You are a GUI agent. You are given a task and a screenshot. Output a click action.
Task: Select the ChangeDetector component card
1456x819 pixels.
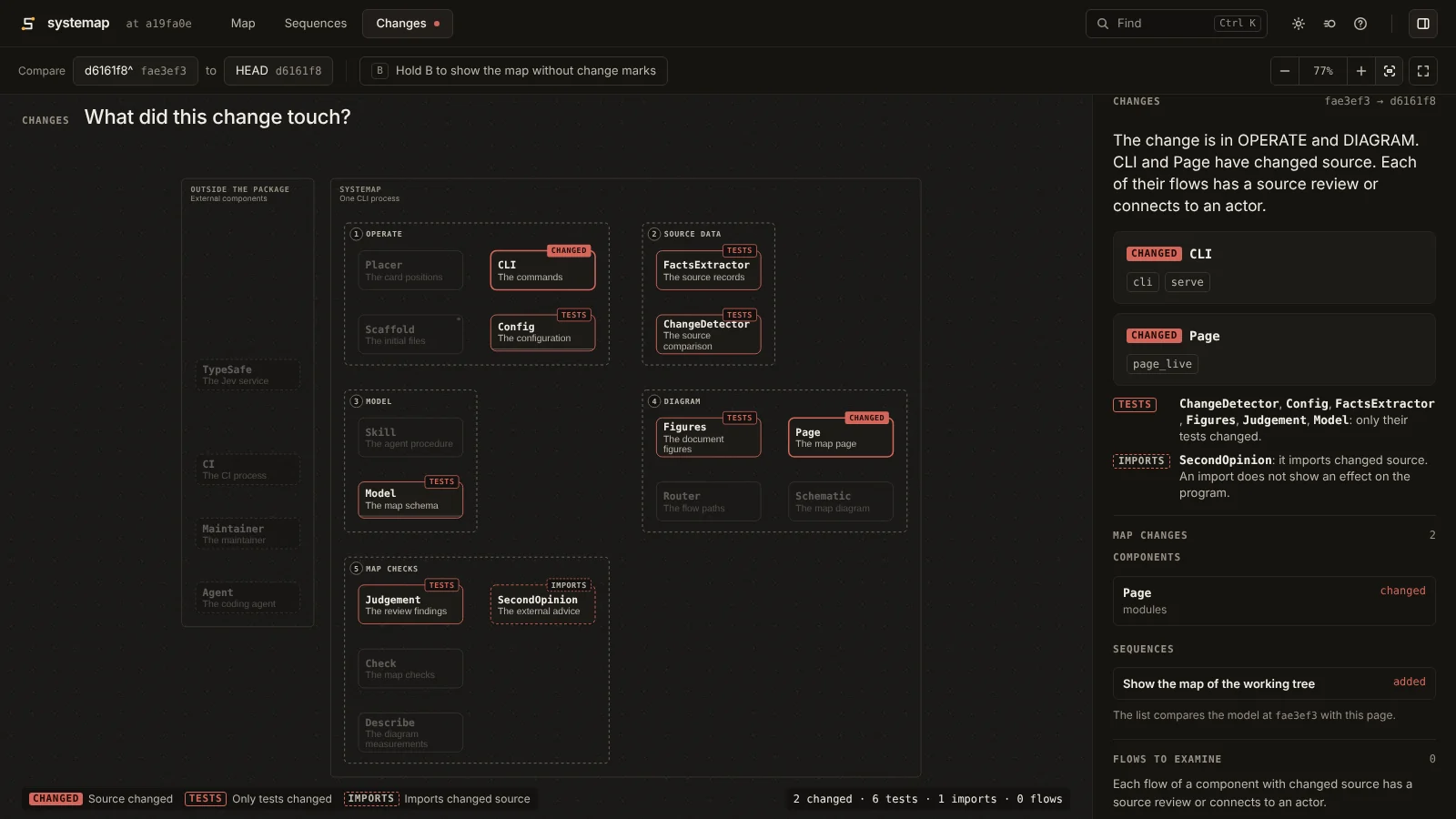(x=708, y=334)
